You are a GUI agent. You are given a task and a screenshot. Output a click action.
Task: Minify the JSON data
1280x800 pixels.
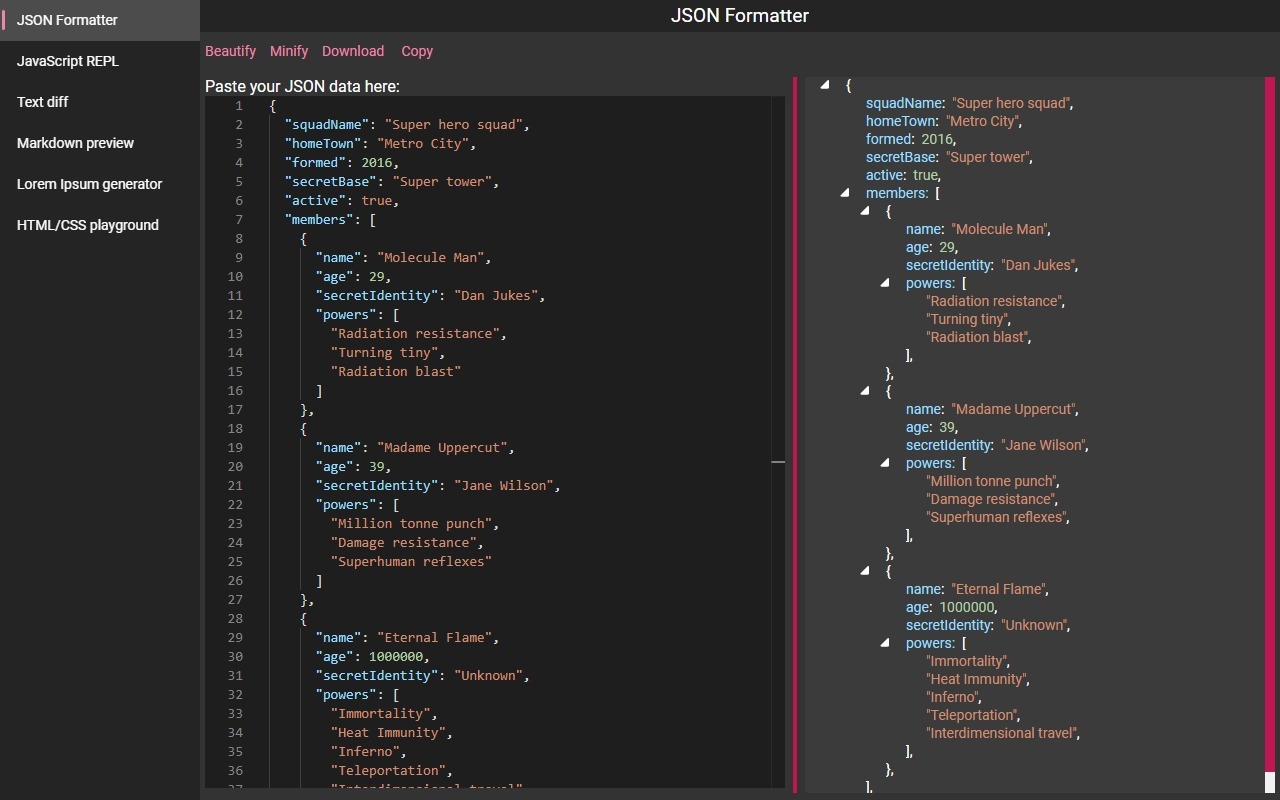289,51
